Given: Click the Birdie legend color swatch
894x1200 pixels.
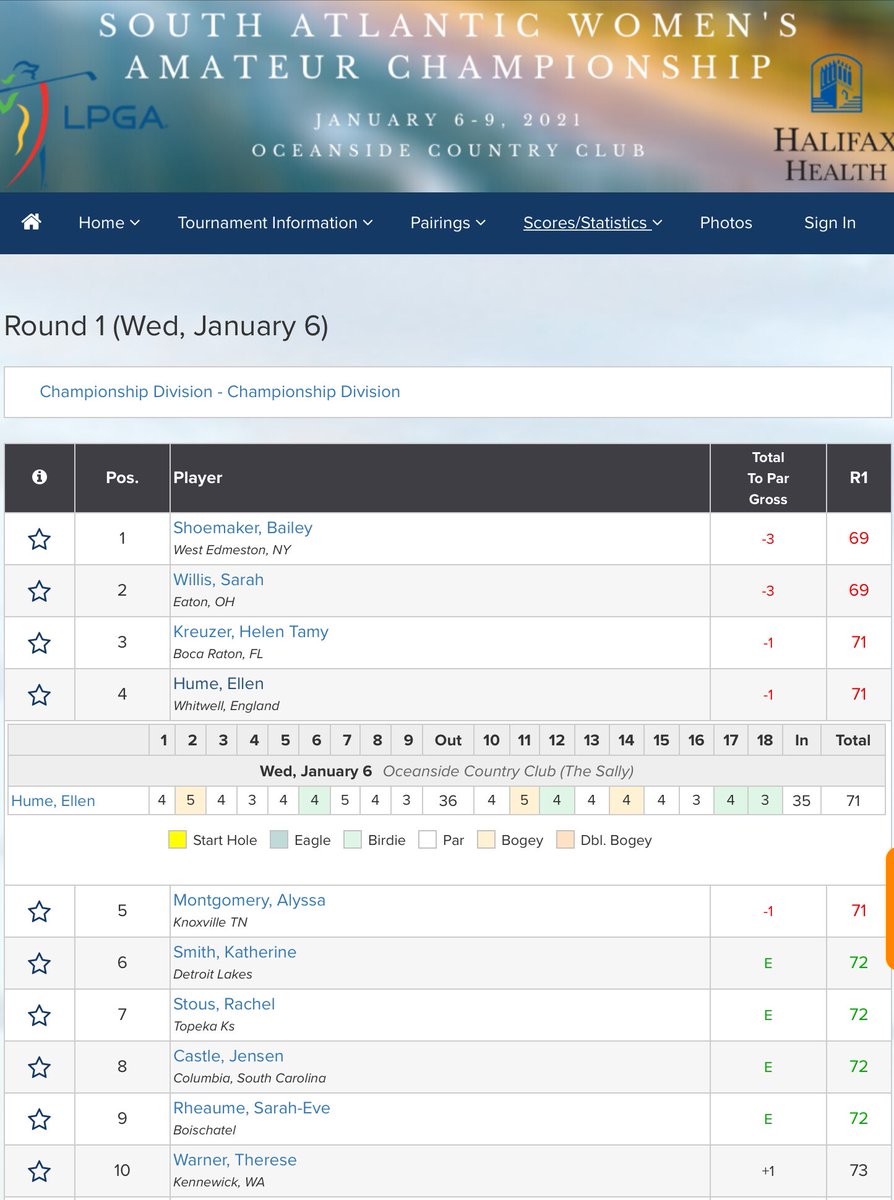Looking at the screenshot, I should [351, 840].
